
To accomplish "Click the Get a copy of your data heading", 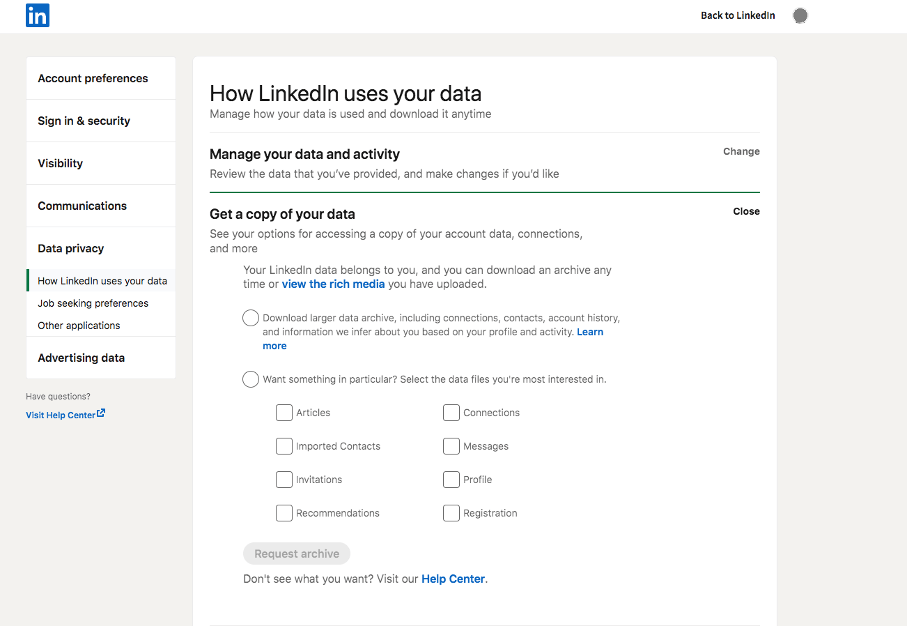I will [x=282, y=214].
